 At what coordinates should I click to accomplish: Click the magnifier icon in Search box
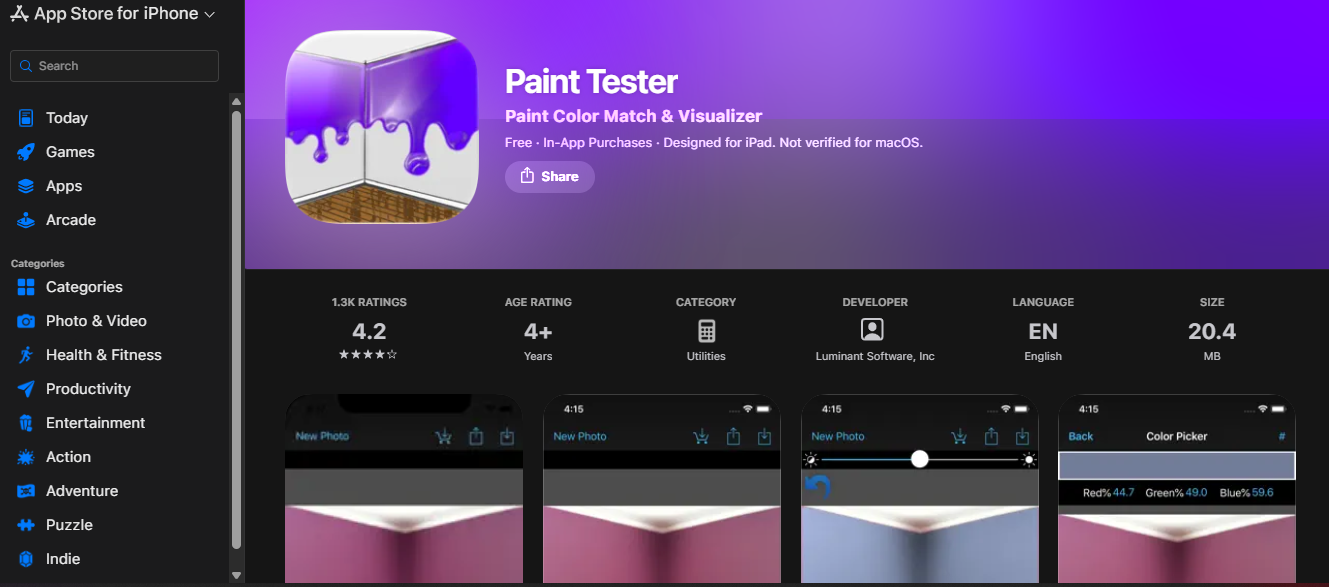[x=26, y=66]
